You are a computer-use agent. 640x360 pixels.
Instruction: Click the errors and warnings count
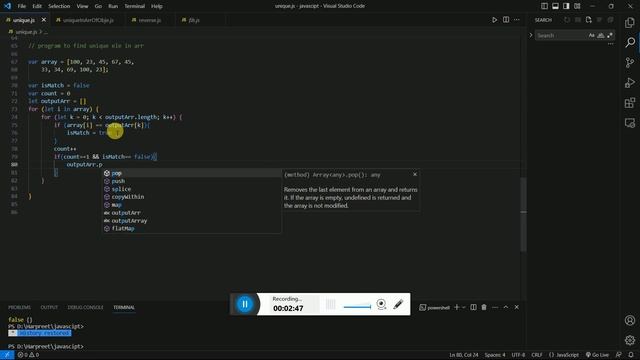pyautogui.click(x=28, y=355)
